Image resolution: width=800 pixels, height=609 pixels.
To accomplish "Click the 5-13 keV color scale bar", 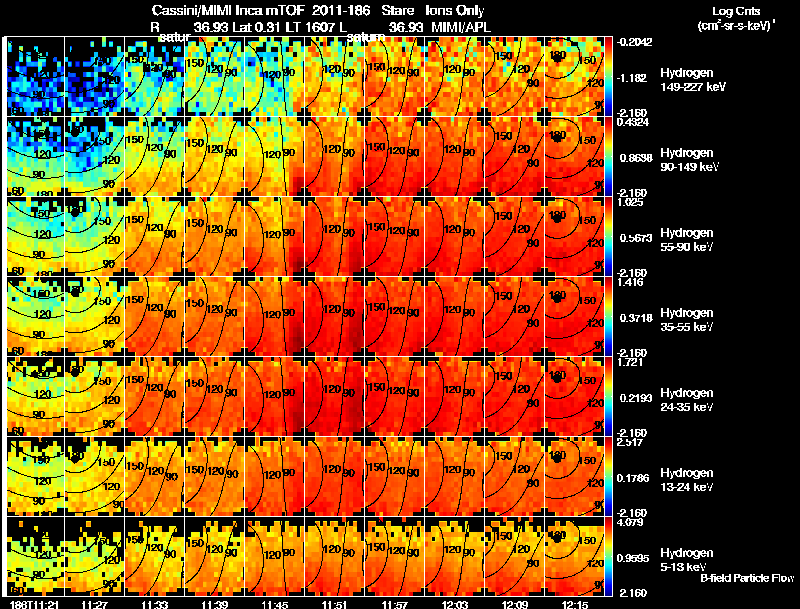I will [x=608, y=556].
